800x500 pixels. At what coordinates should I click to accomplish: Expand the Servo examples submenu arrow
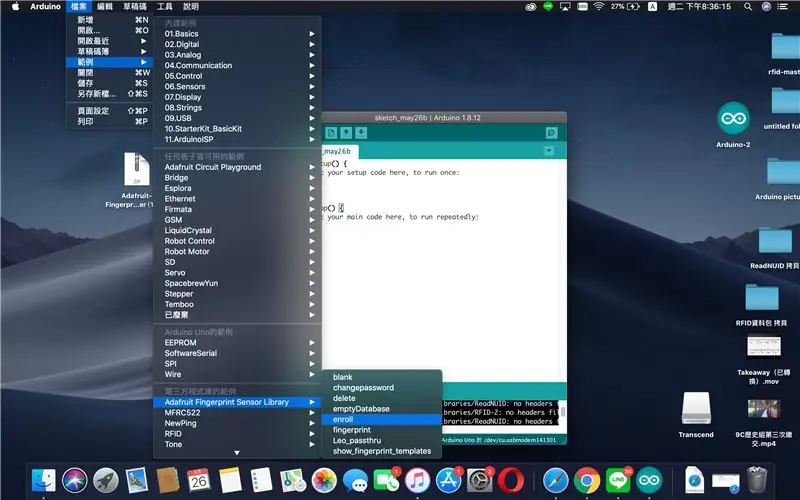312,272
